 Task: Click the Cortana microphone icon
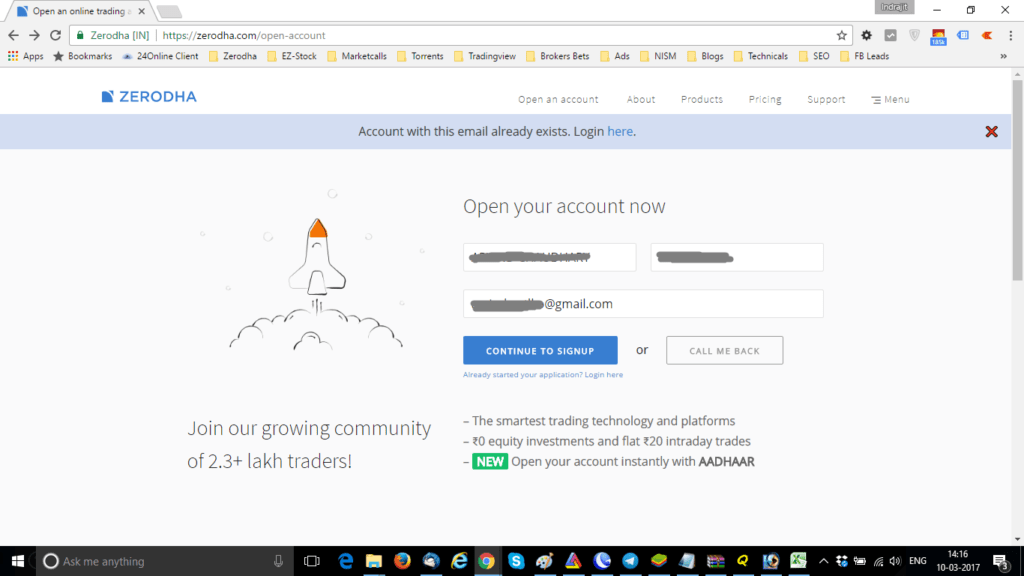(278, 561)
